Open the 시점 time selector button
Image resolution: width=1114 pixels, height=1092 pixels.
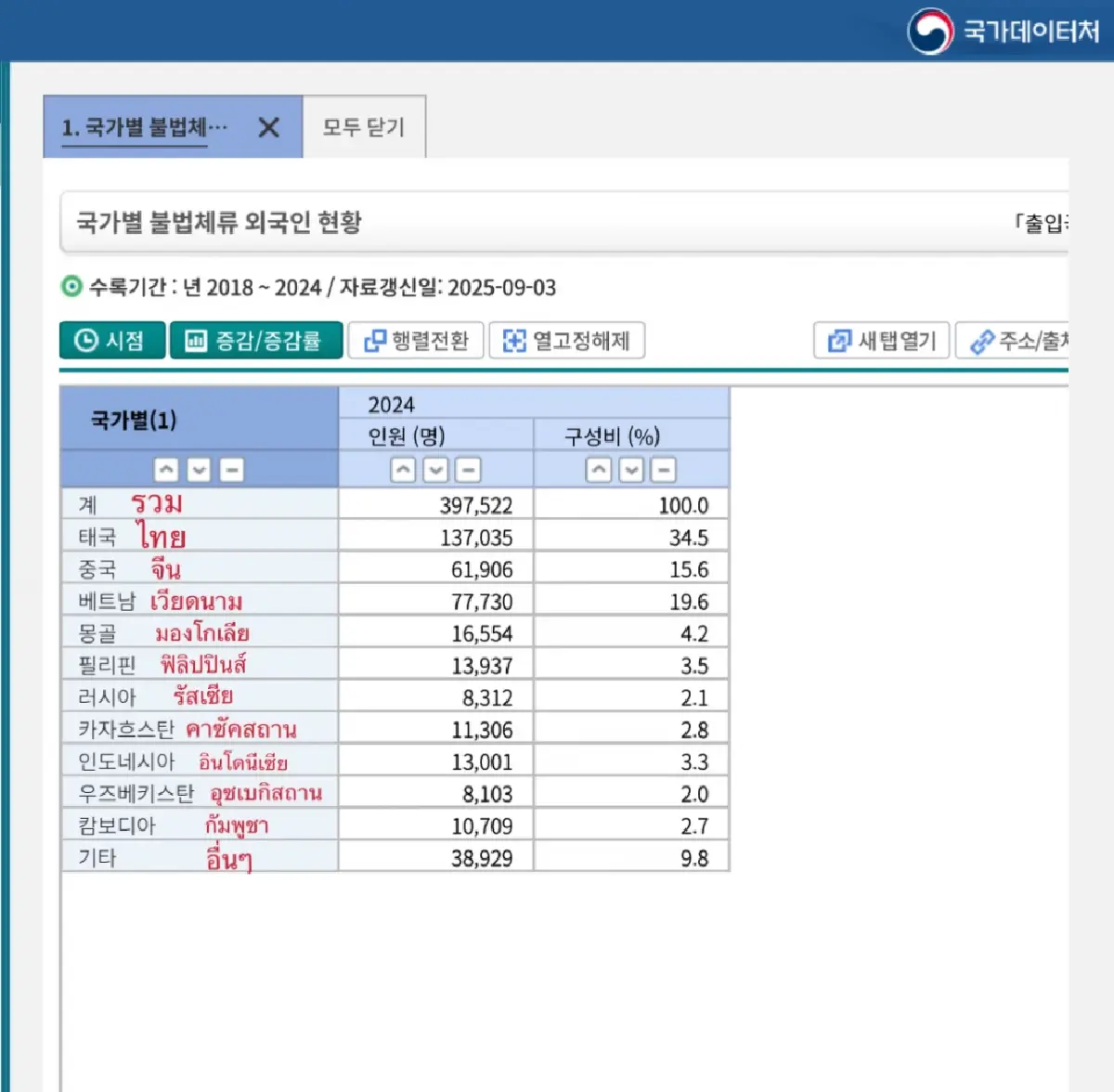pos(112,340)
